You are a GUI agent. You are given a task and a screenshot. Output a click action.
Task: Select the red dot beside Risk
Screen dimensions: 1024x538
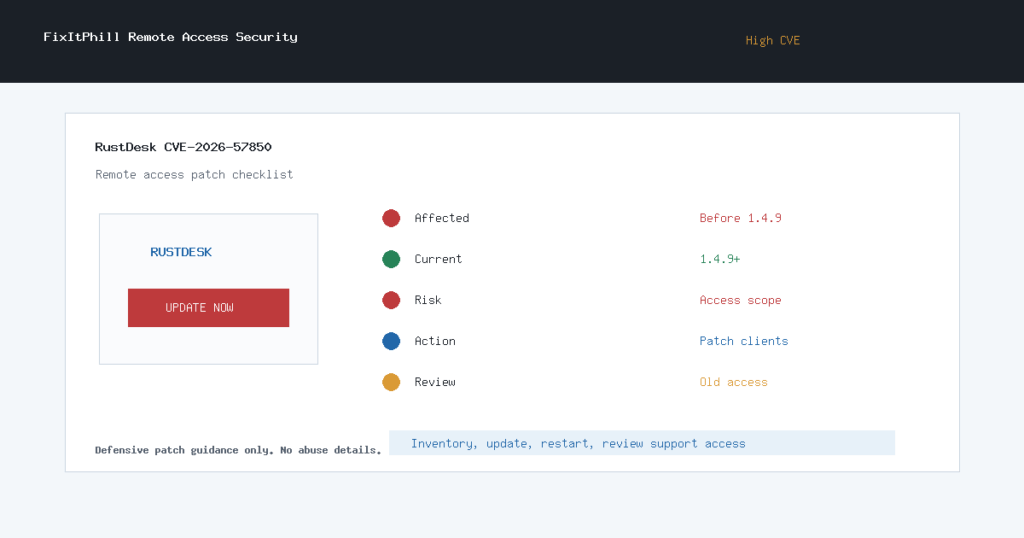391,300
